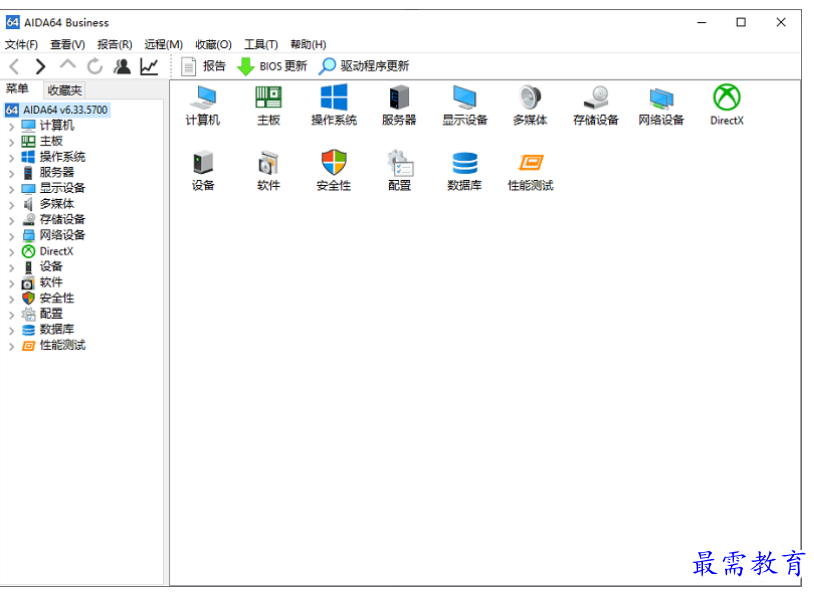Open the 计算机 icon in main pane
The width and height of the screenshot is (814, 595).
[x=203, y=105]
